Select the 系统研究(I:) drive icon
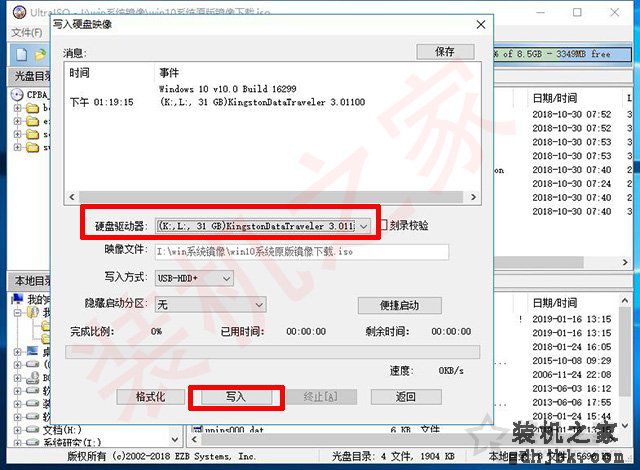The height and width of the screenshot is (470, 640). (33, 442)
